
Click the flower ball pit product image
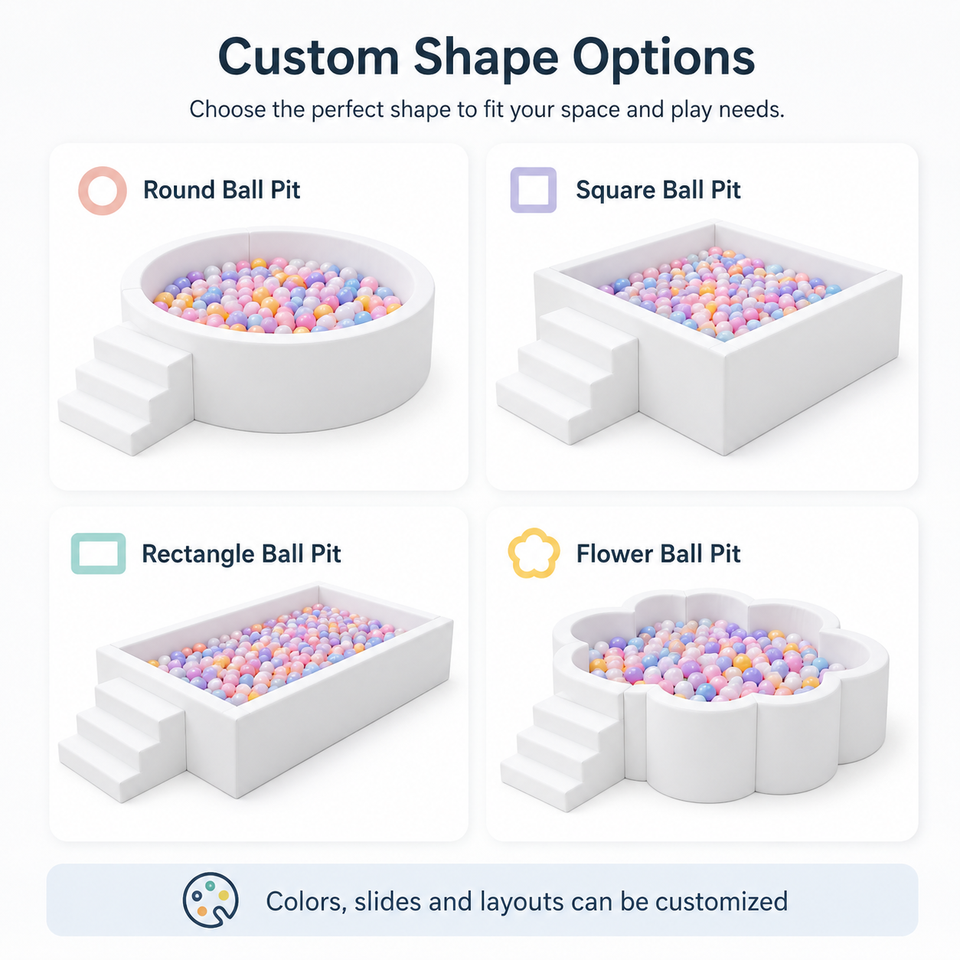pyautogui.click(x=695, y=701)
